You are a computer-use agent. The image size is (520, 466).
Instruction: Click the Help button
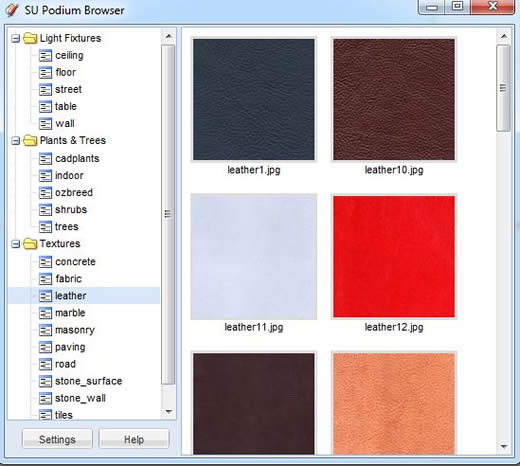[134, 439]
